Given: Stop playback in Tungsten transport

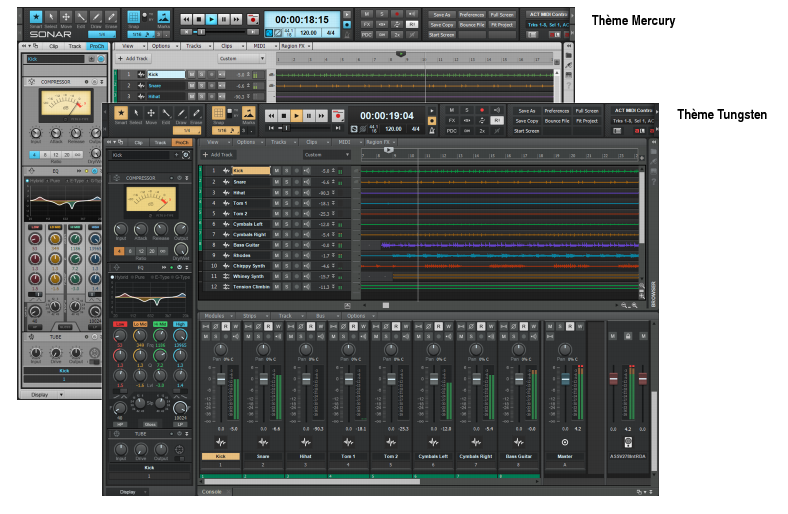Looking at the screenshot, I should tap(284, 115).
